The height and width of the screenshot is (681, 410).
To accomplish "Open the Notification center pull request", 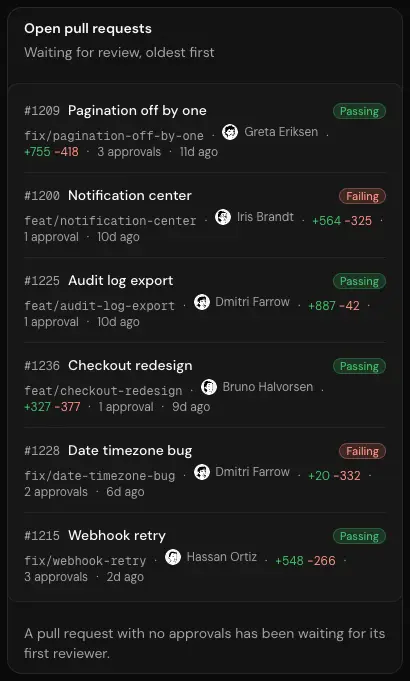I will tap(130, 196).
